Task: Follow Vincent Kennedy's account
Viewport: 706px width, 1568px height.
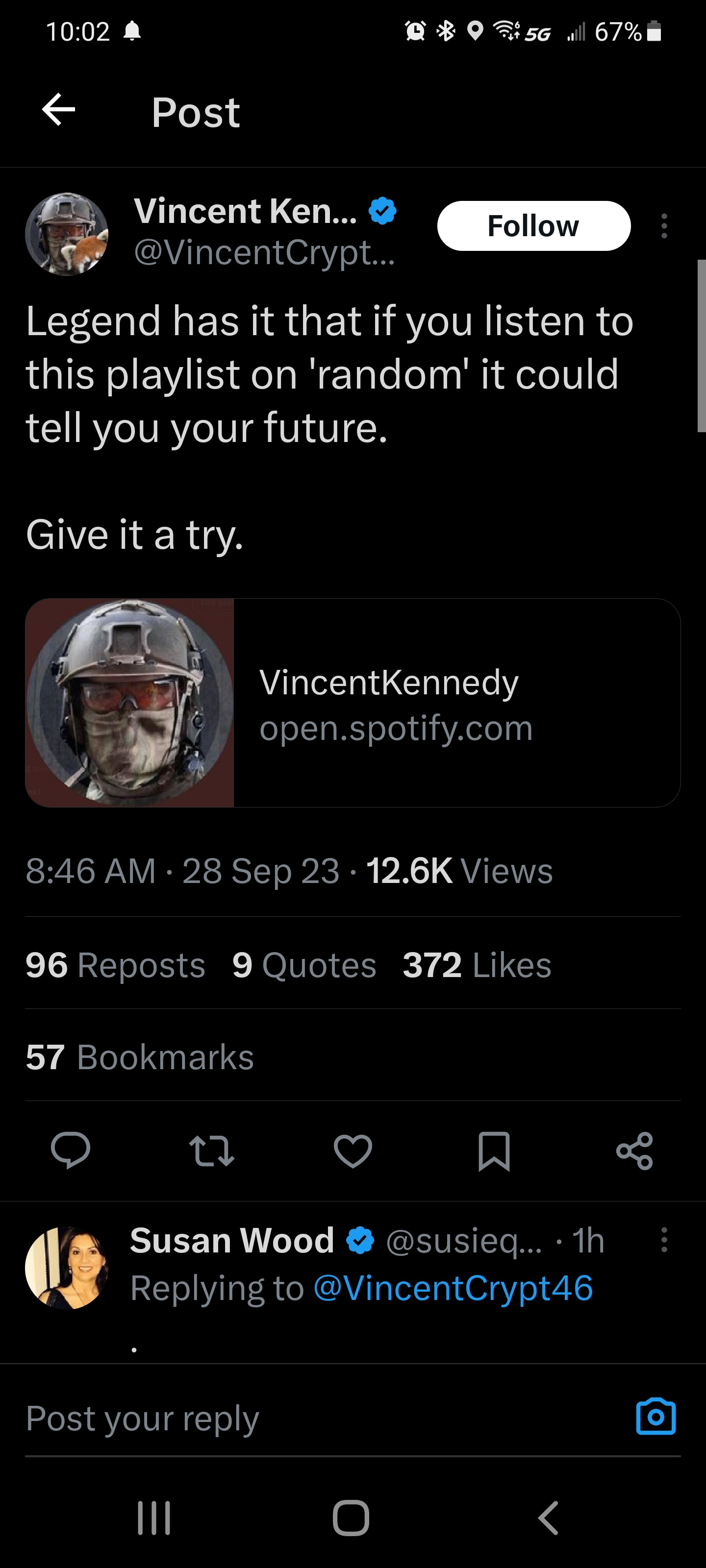Action: click(533, 226)
